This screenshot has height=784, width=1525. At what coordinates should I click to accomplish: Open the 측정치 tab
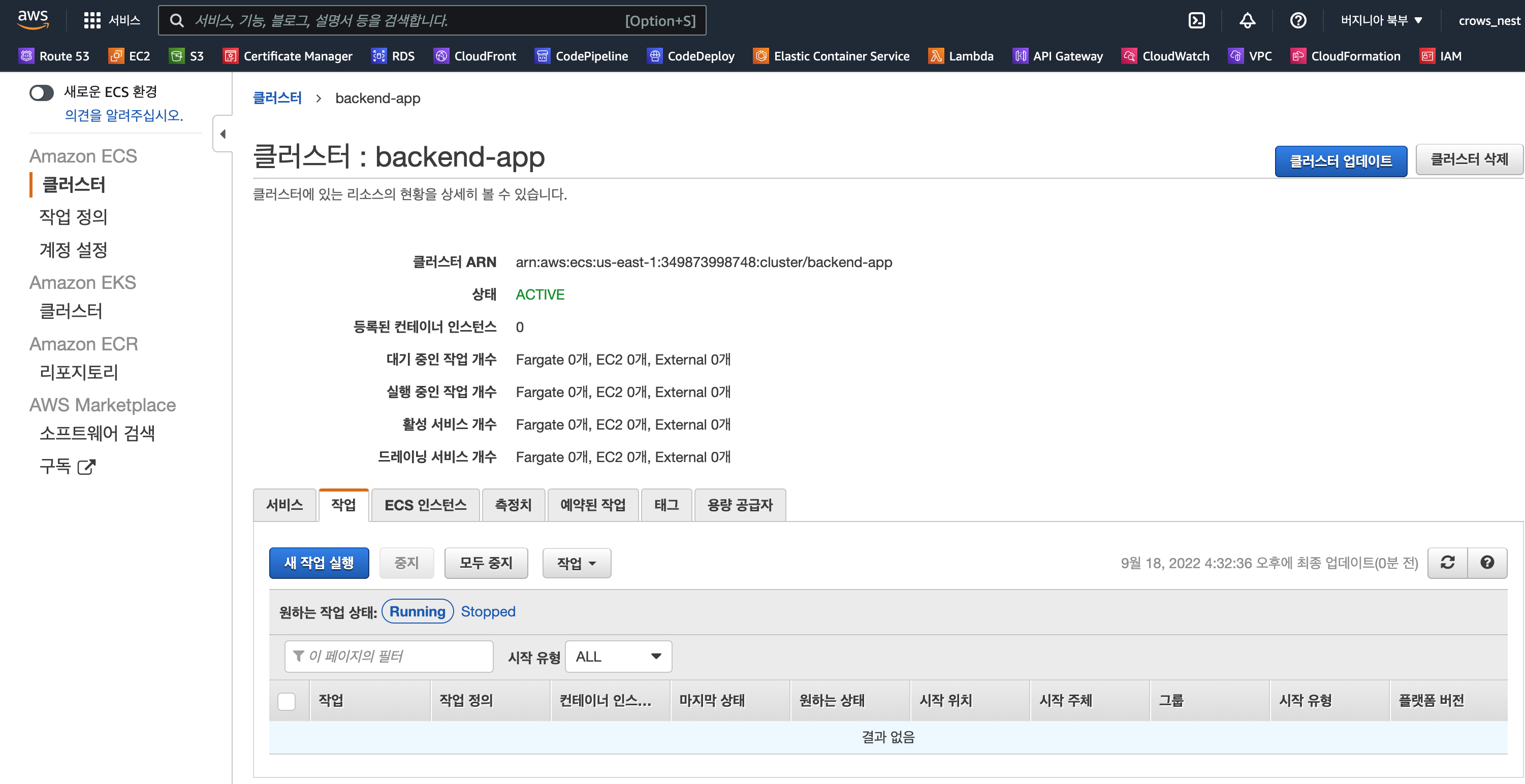513,505
